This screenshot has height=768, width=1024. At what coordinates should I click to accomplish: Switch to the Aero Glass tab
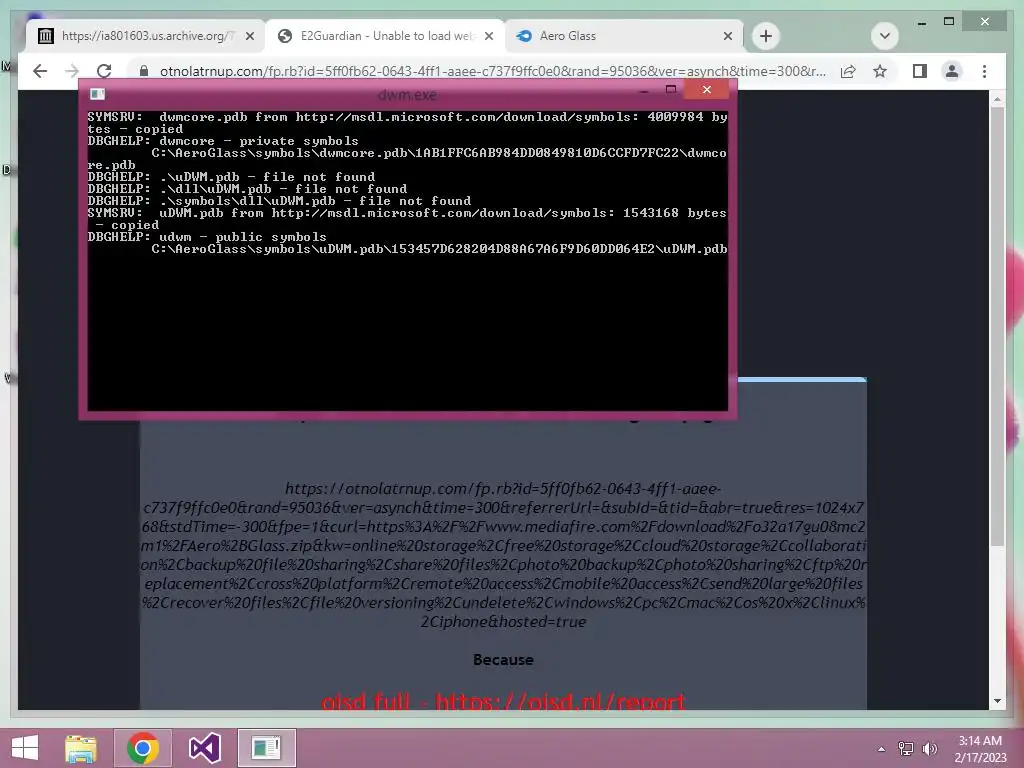point(624,36)
